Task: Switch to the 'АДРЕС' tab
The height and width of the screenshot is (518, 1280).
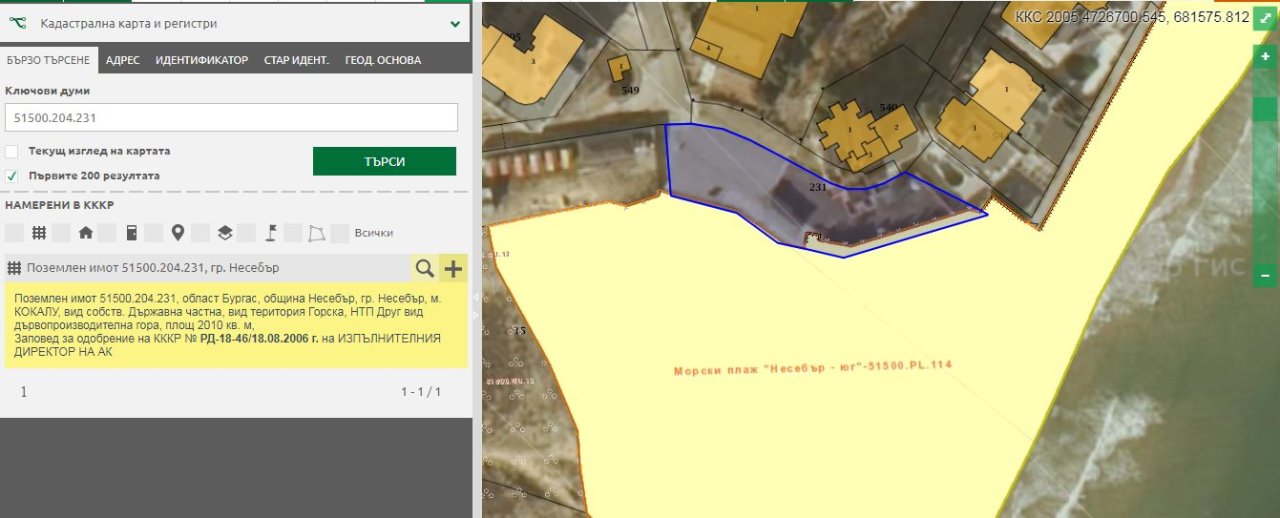Action: tap(122, 60)
